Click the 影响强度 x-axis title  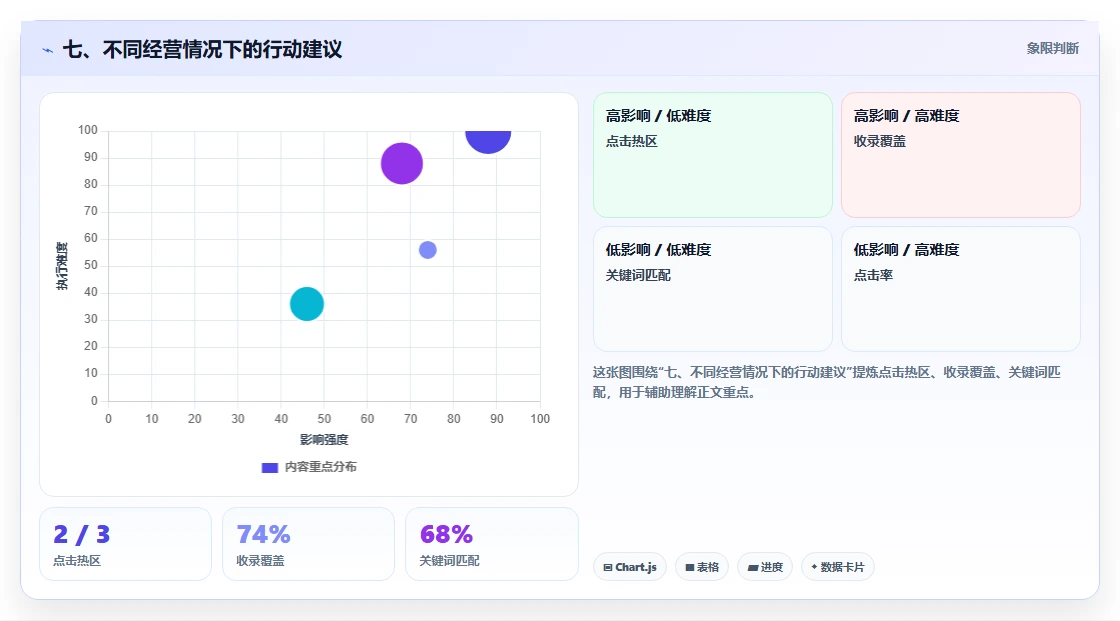pos(324,439)
